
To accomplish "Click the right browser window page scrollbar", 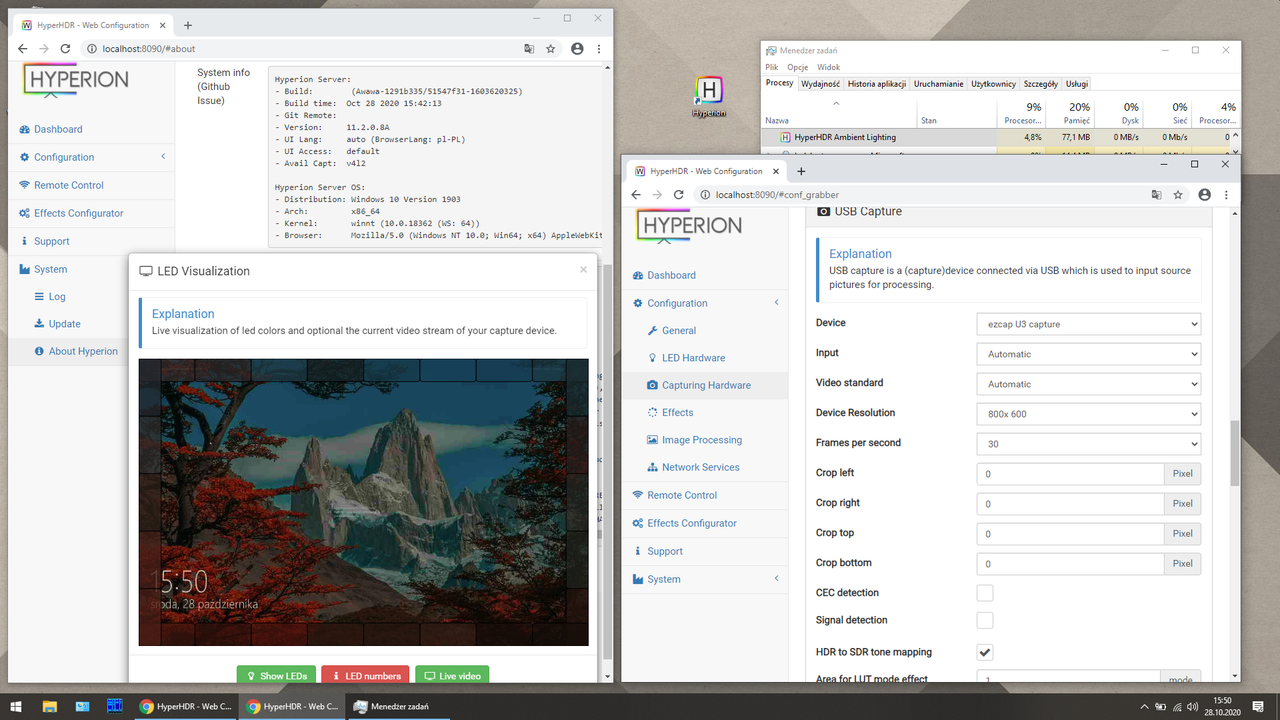I will tap(1235, 452).
